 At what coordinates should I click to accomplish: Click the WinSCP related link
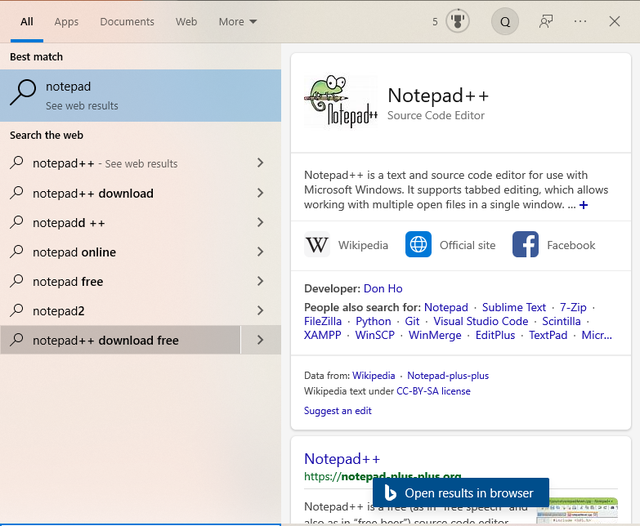tap(375, 335)
